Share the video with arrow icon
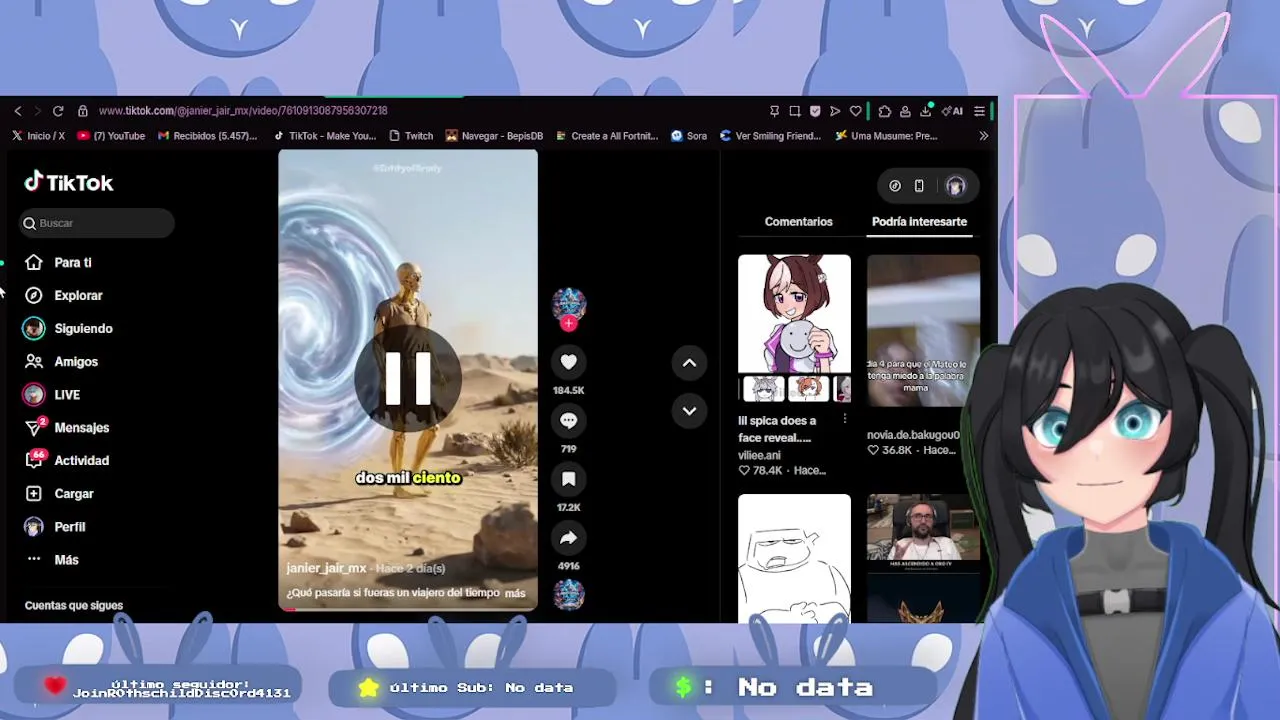This screenshot has height=720, width=1280. (568, 538)
